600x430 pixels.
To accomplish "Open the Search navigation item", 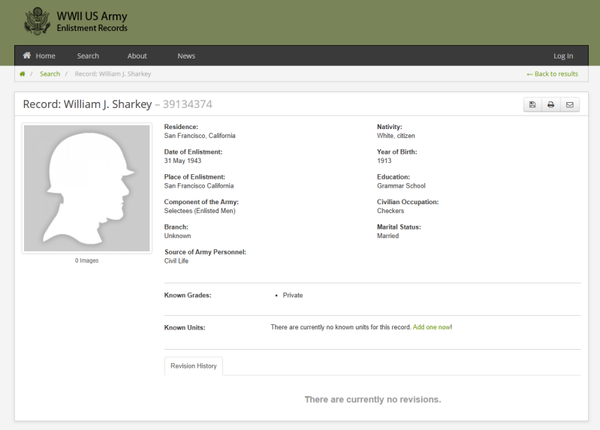I will [x=88, y=56].
